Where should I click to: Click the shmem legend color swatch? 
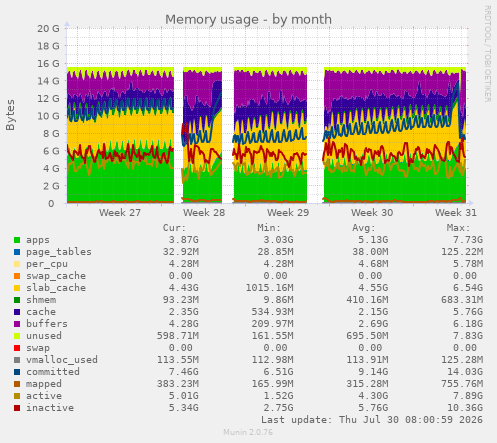tap(17, 300)
